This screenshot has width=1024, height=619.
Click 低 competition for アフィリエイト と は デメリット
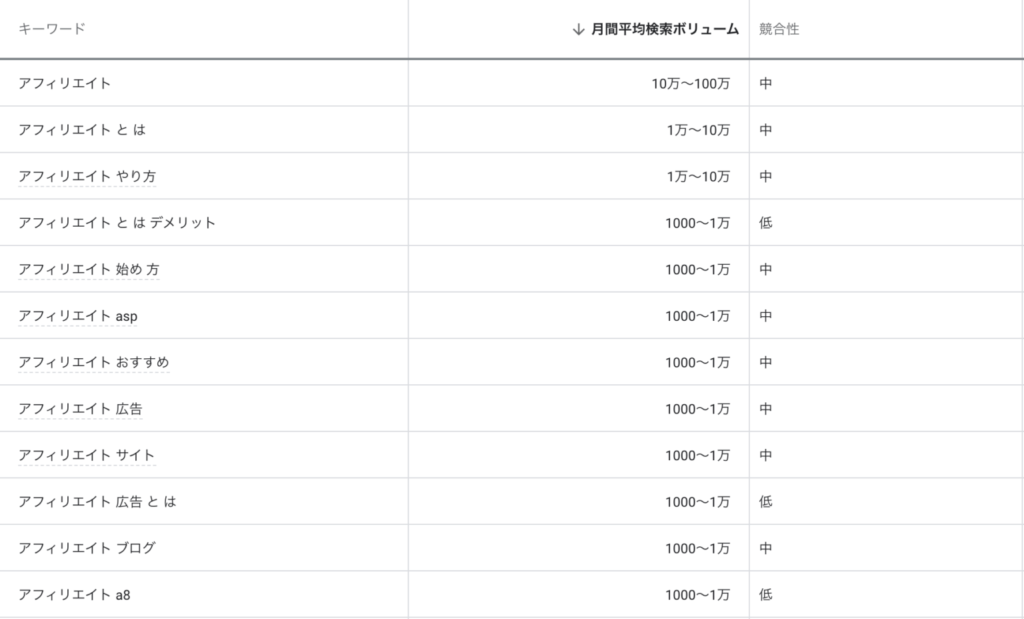[x=765, y=223]
